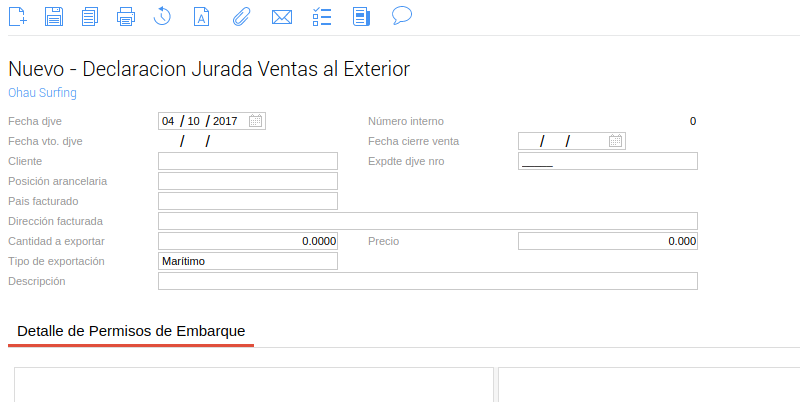Click the Número interno value 0
The width and height of the screenshot is (800, 402).
pos(693,121)
